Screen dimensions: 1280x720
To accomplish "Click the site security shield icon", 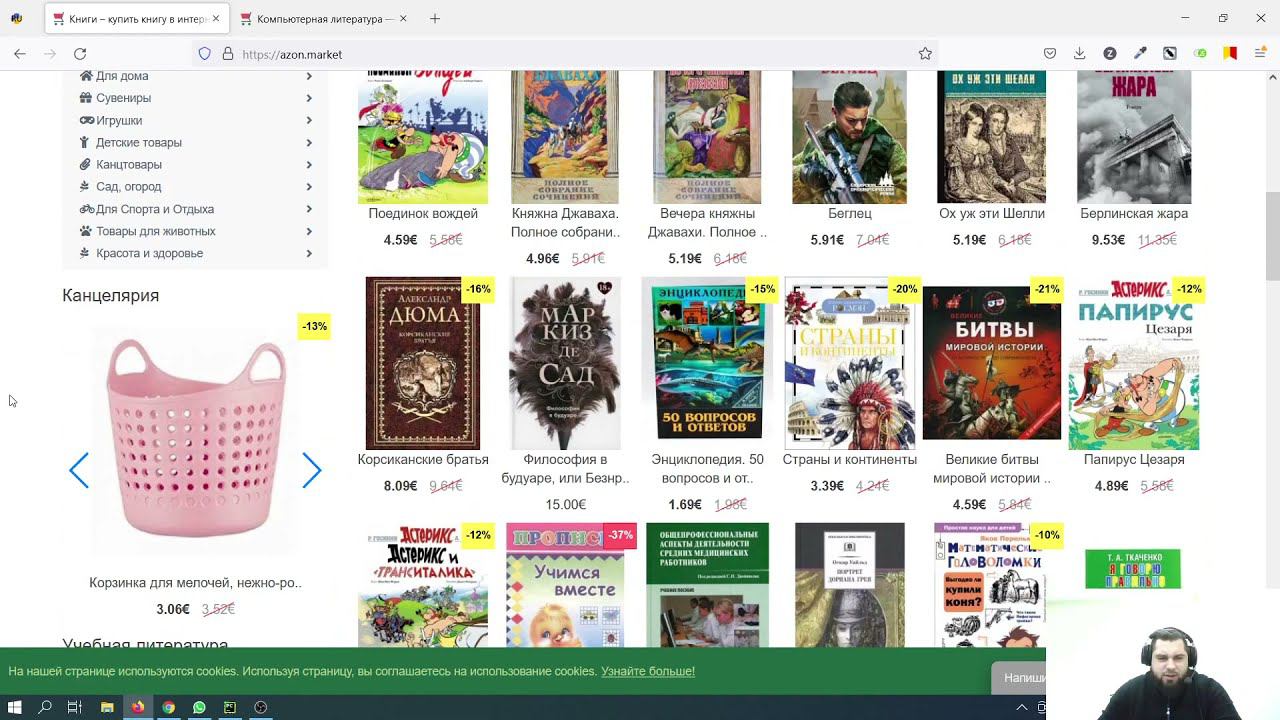I will pos(205,54).
